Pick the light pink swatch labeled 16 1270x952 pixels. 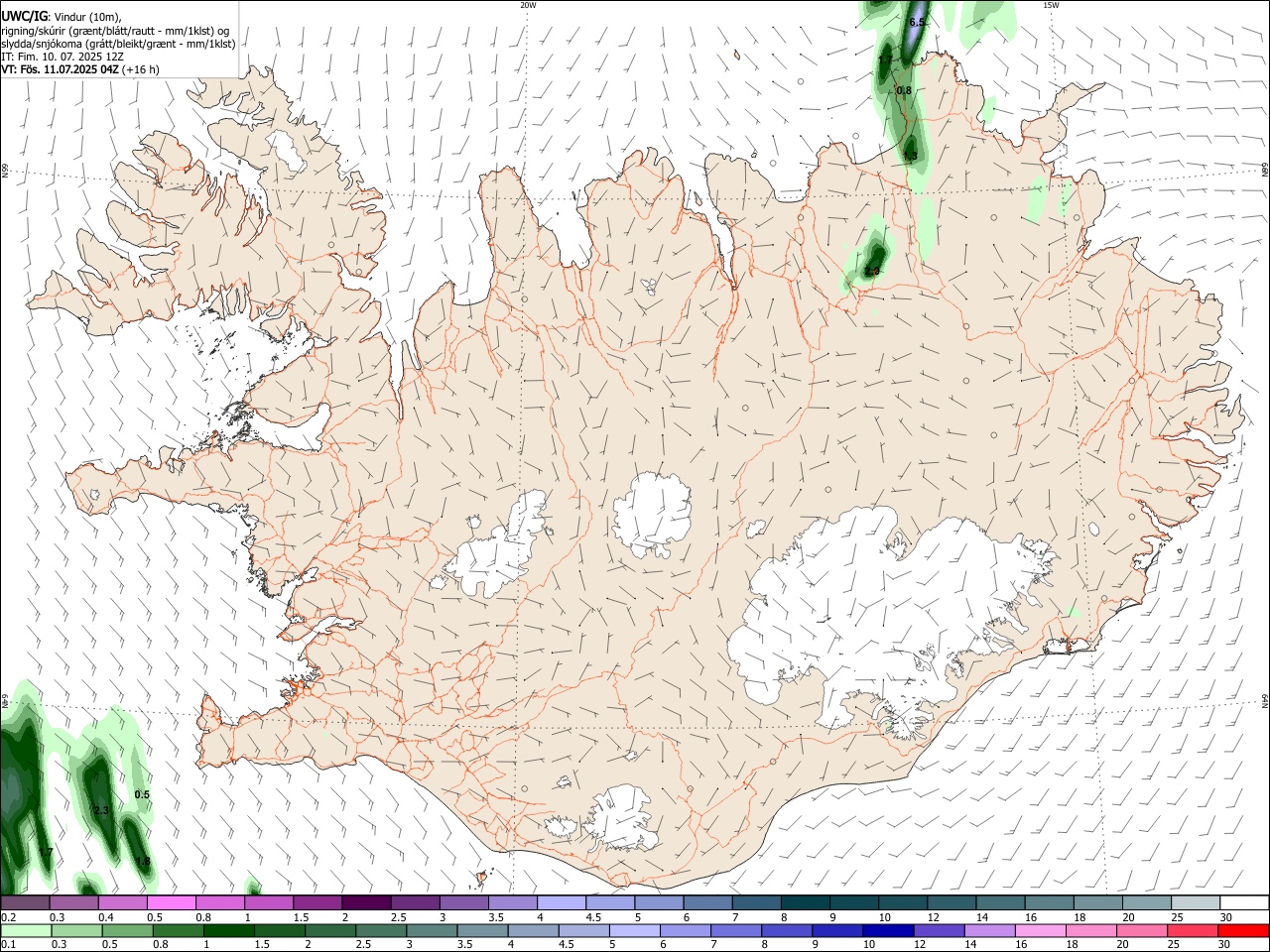pos(1040,931)
